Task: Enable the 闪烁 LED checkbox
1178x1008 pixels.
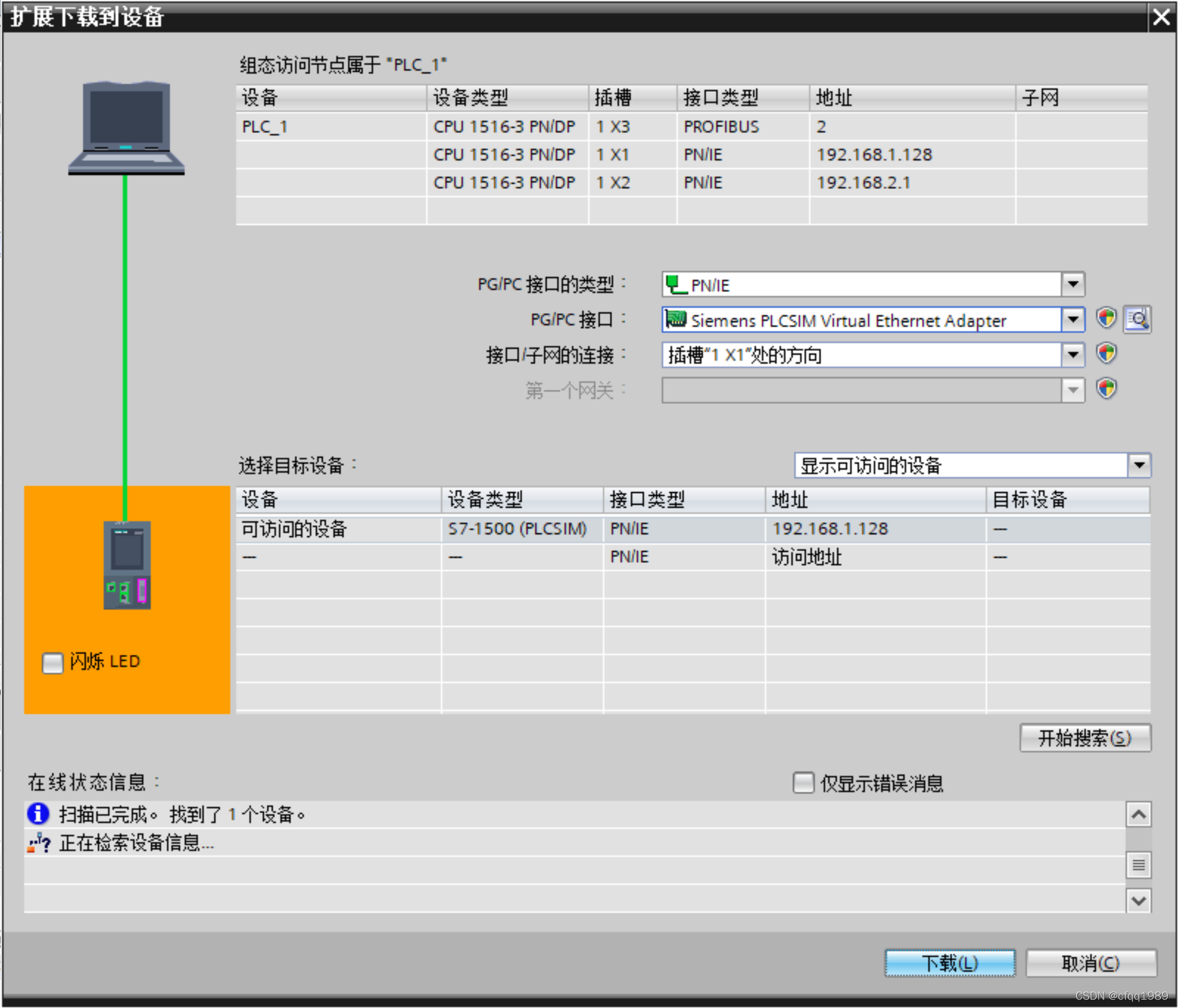Action: click(x=52, y=662)
